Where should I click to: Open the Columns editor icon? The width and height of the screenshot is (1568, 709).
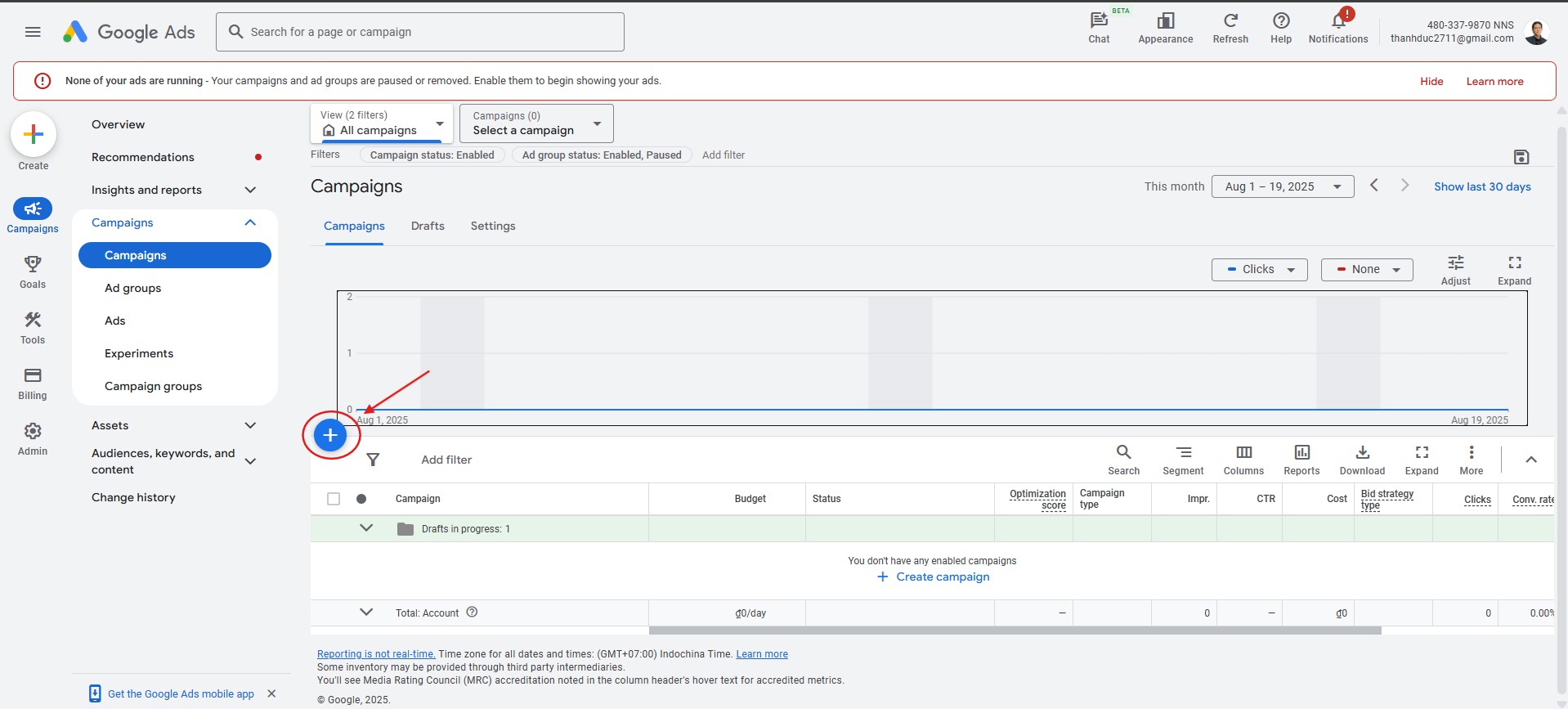pyautogui.click(x=1243, y=460)
